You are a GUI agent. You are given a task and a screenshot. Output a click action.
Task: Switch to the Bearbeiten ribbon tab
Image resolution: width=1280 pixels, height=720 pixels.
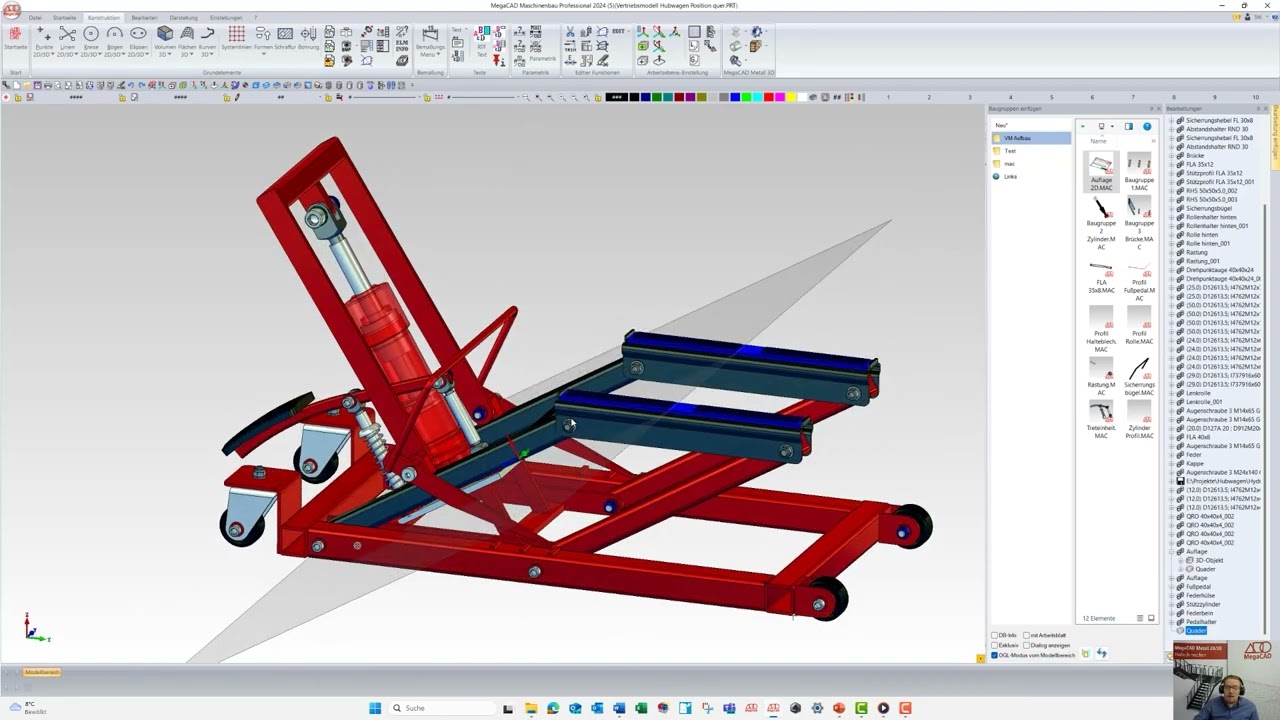144,17
